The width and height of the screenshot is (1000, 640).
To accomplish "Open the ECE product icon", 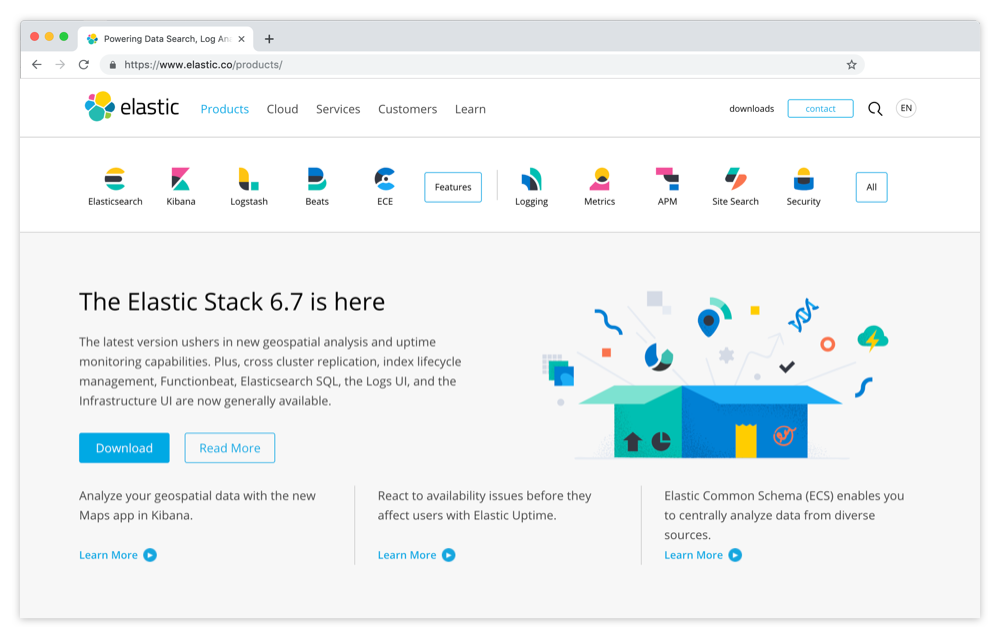I will click(385, 179).
